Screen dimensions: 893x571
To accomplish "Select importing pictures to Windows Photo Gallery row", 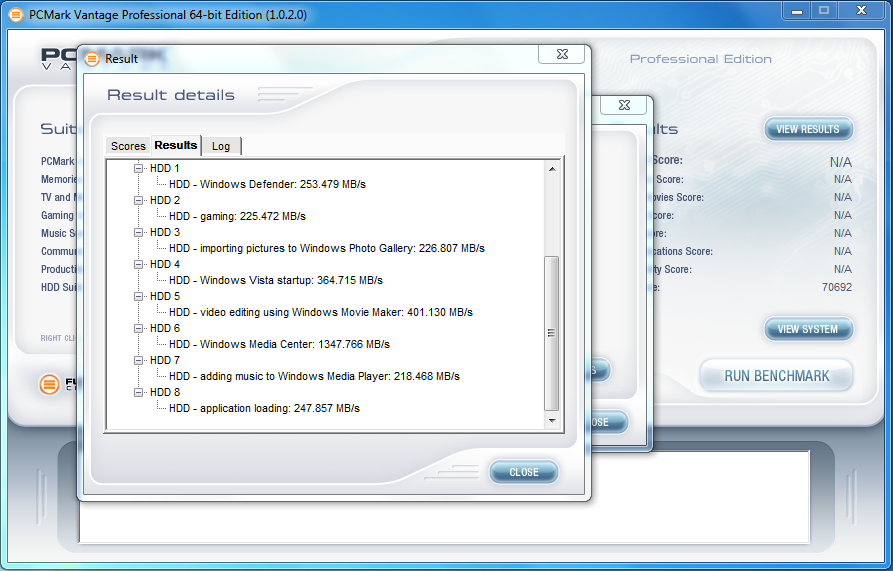I will coord(327,248).
